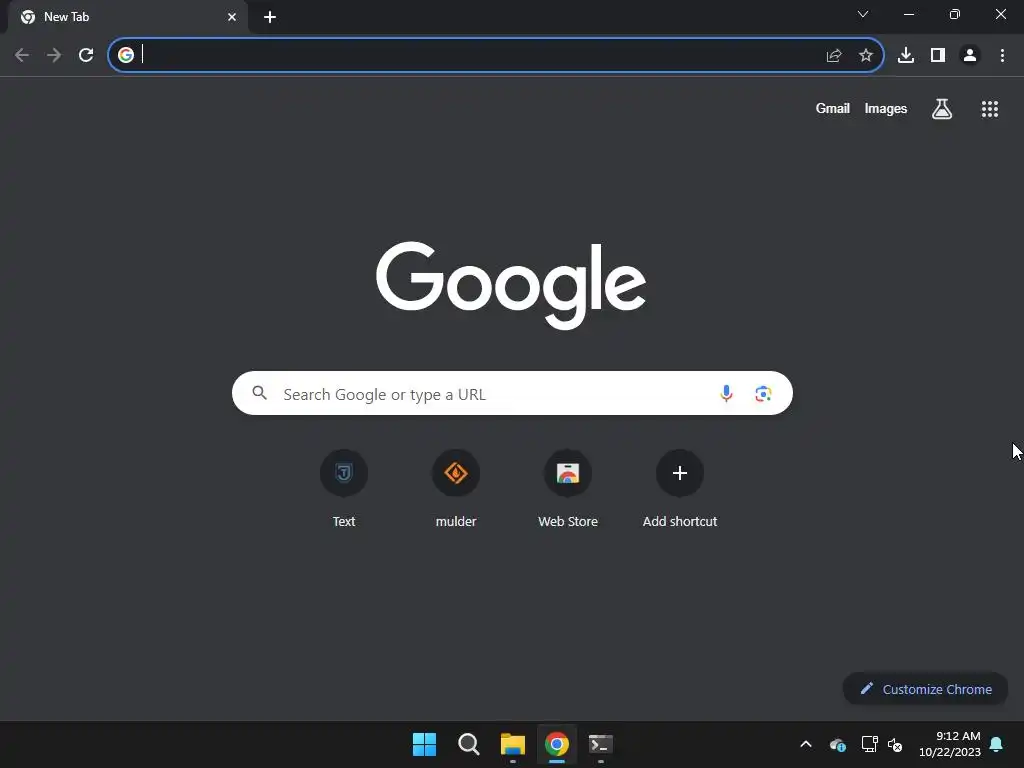Share this page using the share icon

tap(833, 56)
